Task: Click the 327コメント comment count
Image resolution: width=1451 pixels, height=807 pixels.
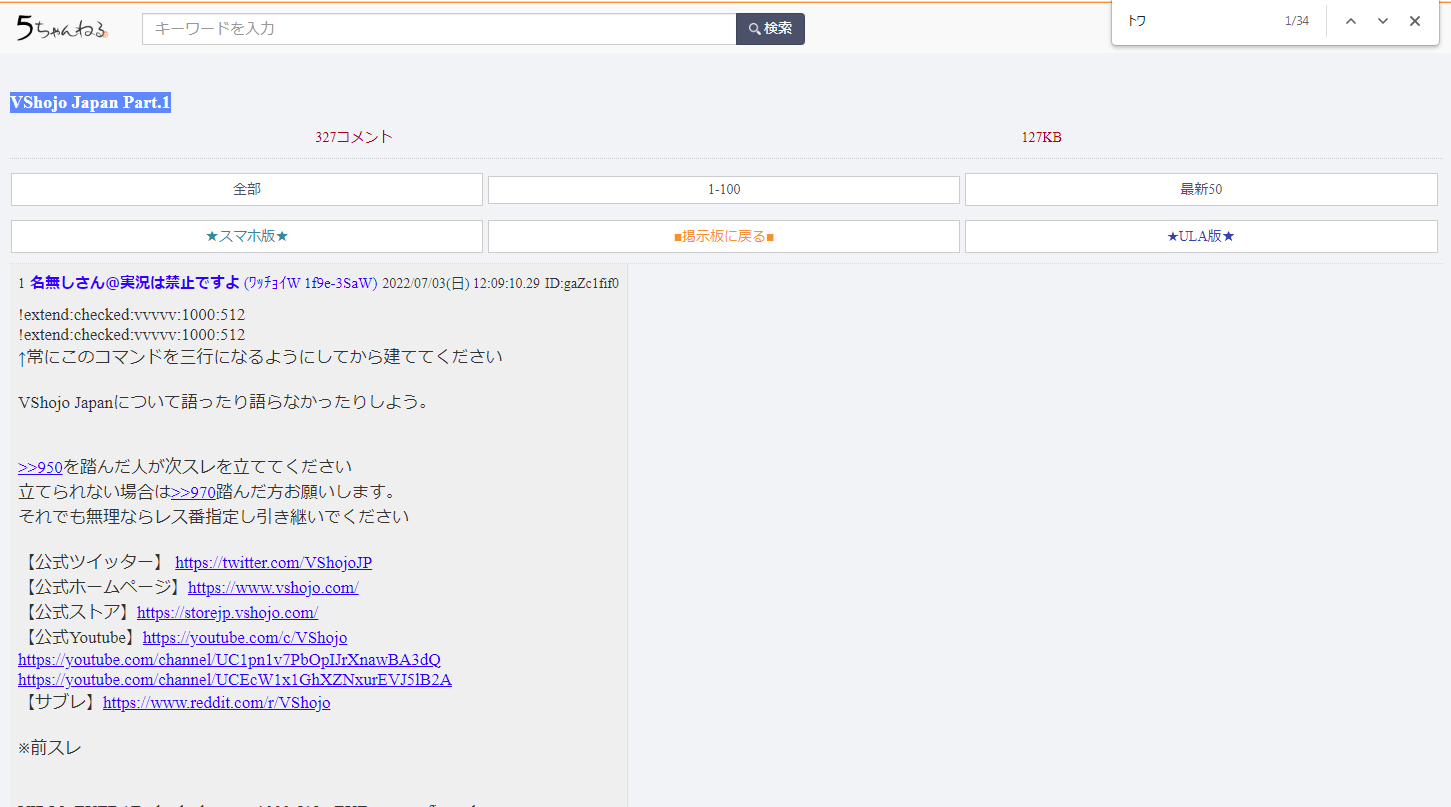Action: tap(354, 137)
